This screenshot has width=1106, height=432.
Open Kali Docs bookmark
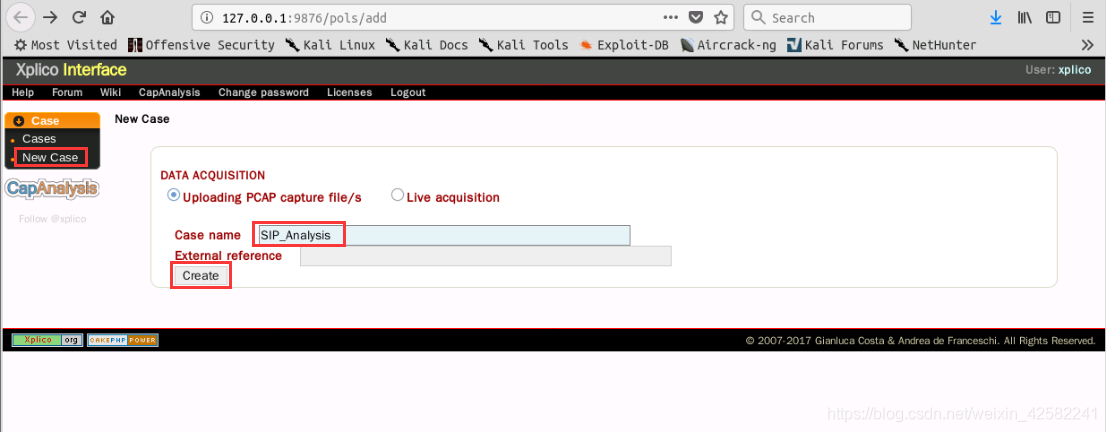[x=427, y=45]
